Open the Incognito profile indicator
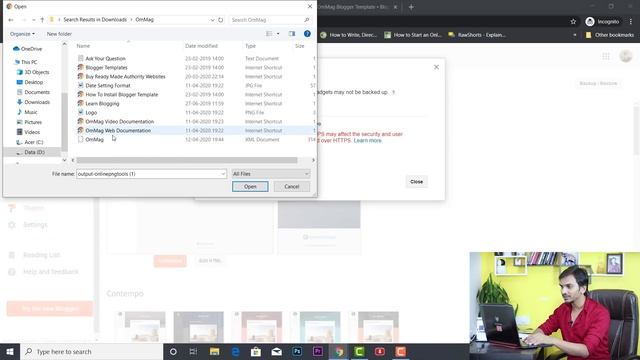 click(x=602, y=22)
